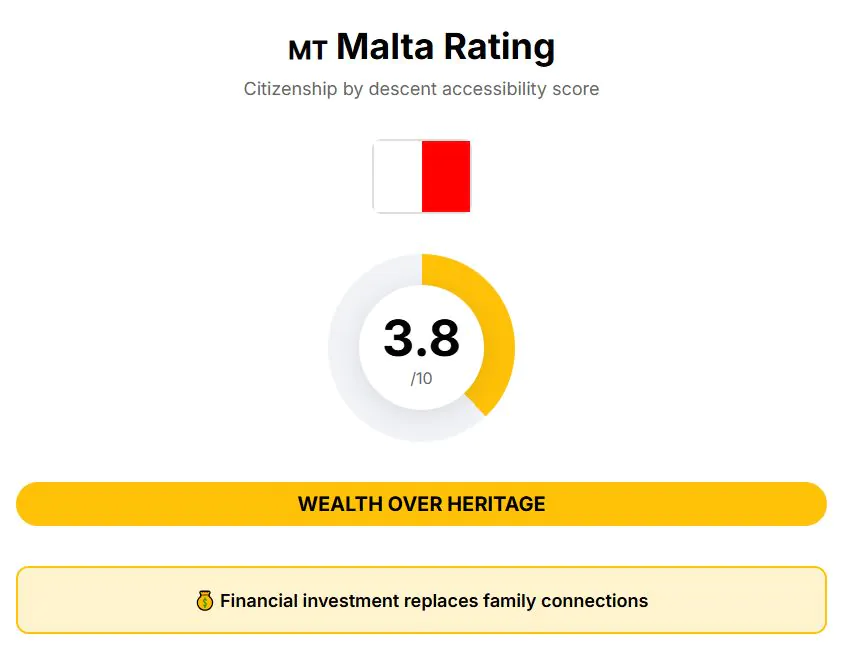Click the MT country code badge

point(308,50)
